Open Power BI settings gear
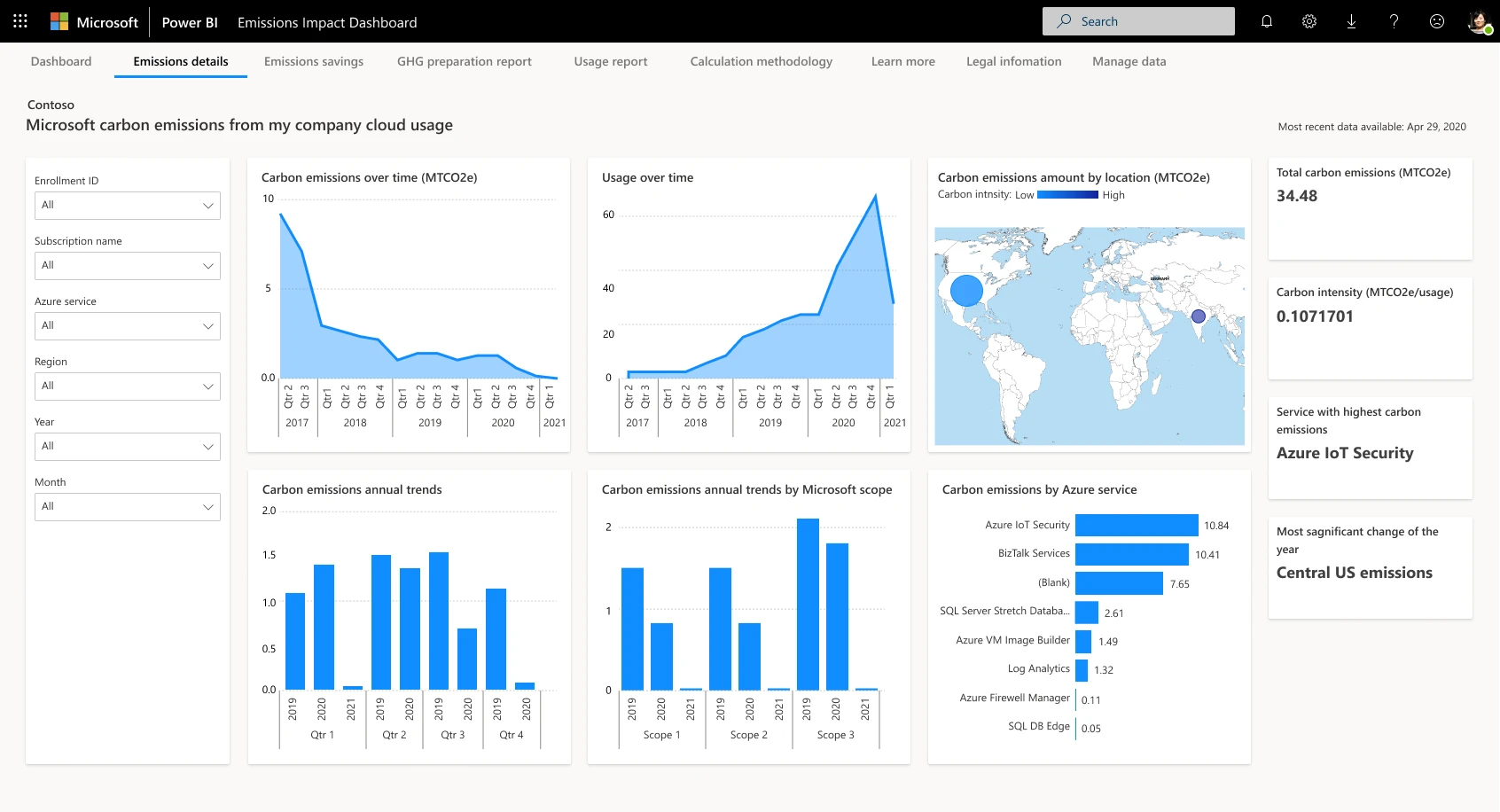1500x812 pixels. [1309, 20]
